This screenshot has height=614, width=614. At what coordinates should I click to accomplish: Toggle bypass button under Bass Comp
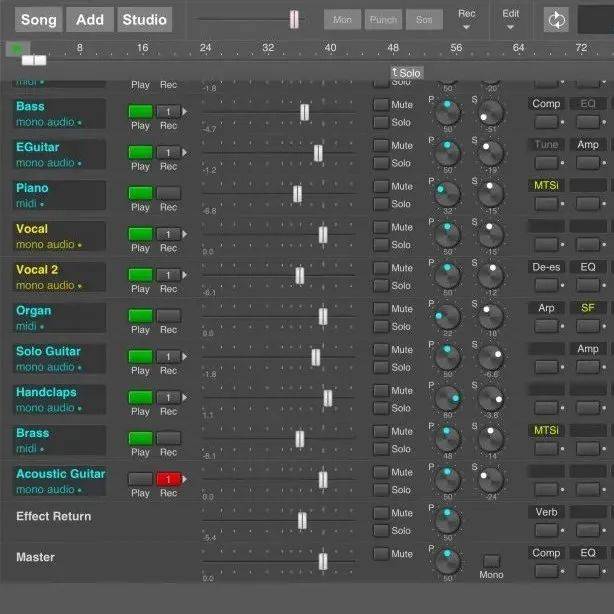(x=546, y=122)
